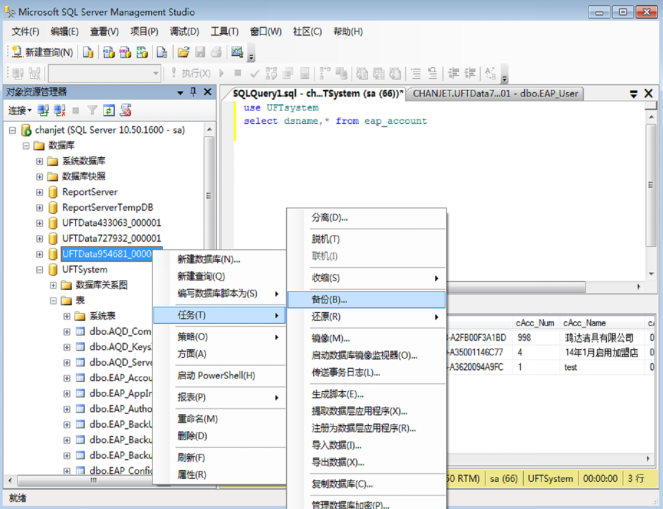
Task: Click the results cell containing 998
Action: click(x=536, y=338)
